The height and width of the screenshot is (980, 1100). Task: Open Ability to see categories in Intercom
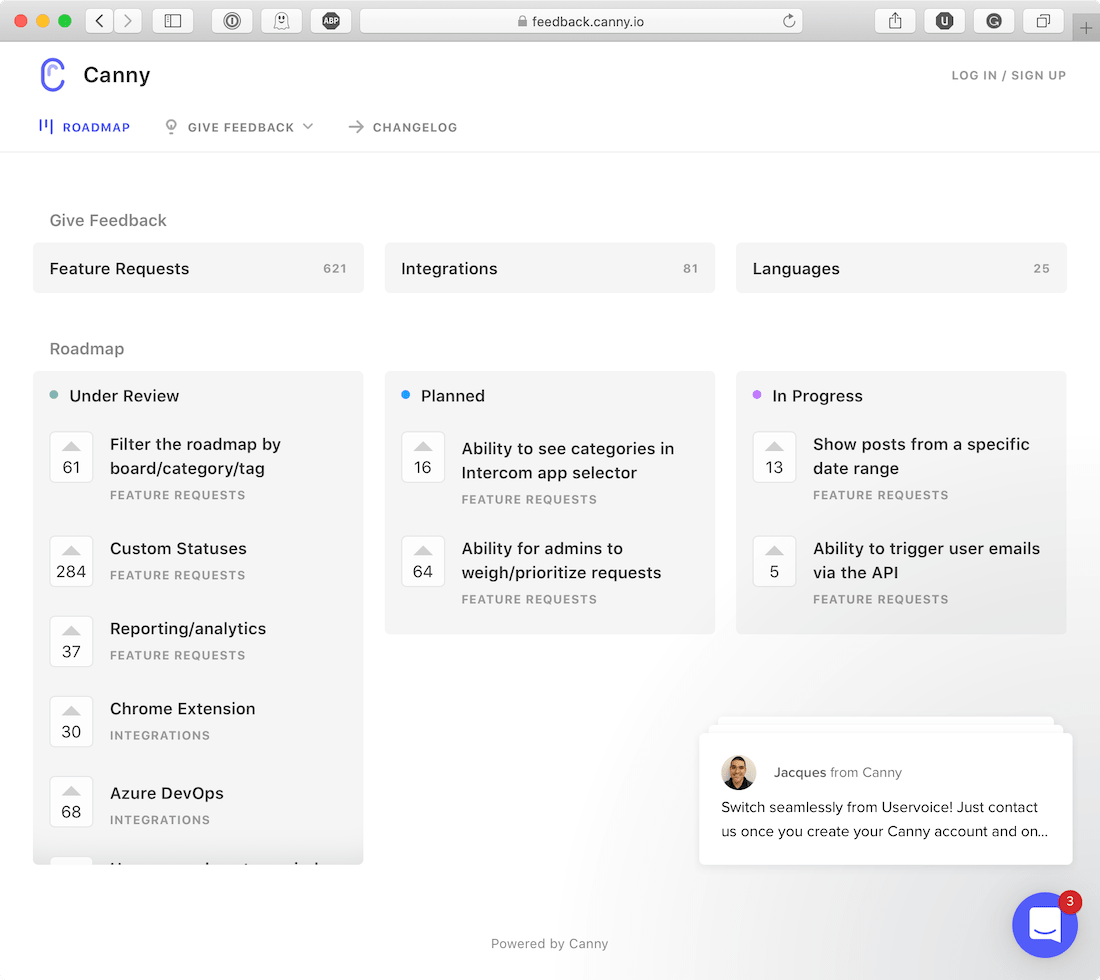tap(568, 460)
